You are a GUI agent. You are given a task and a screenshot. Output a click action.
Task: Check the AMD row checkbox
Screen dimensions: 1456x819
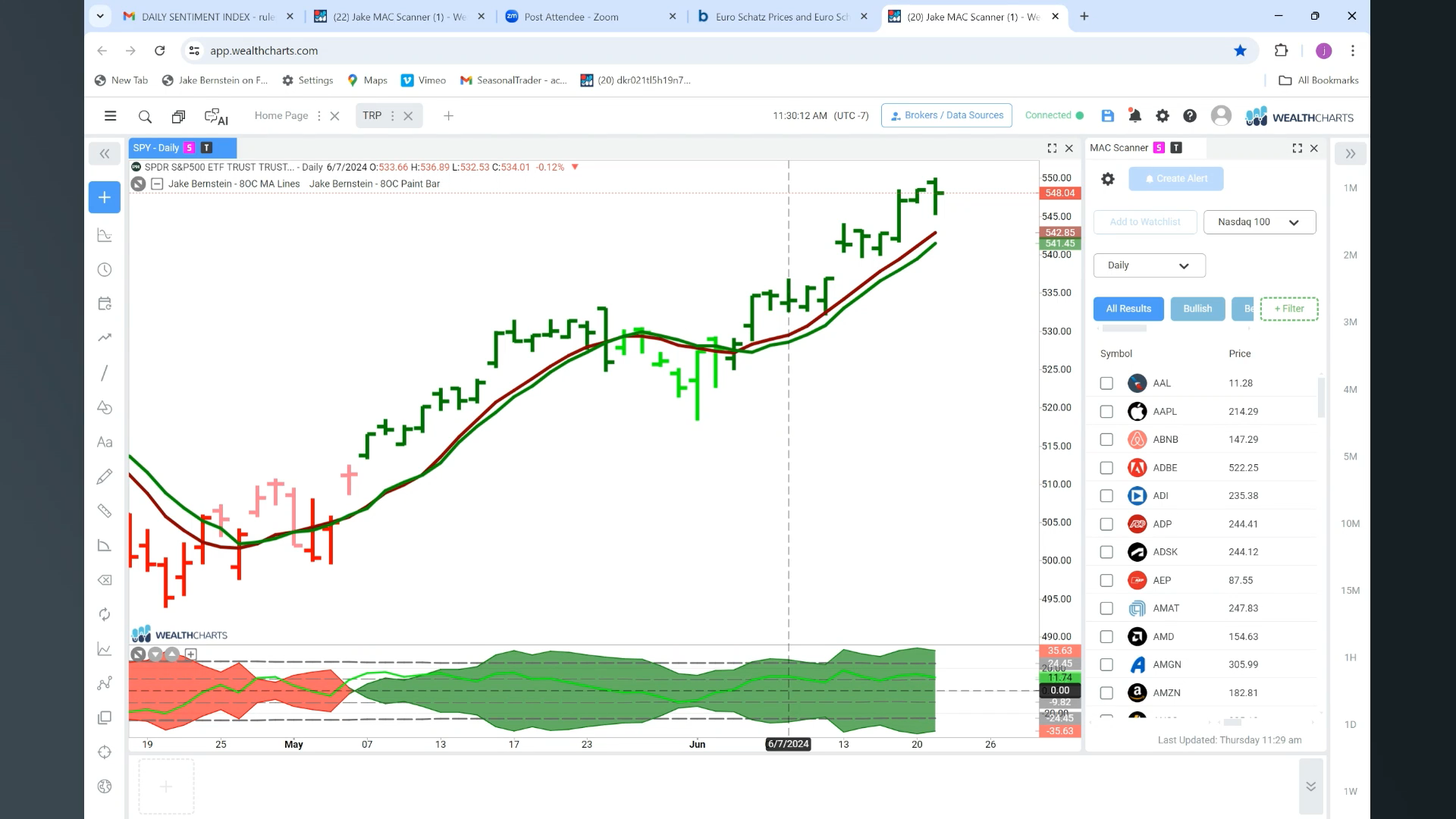(1106, 637)
